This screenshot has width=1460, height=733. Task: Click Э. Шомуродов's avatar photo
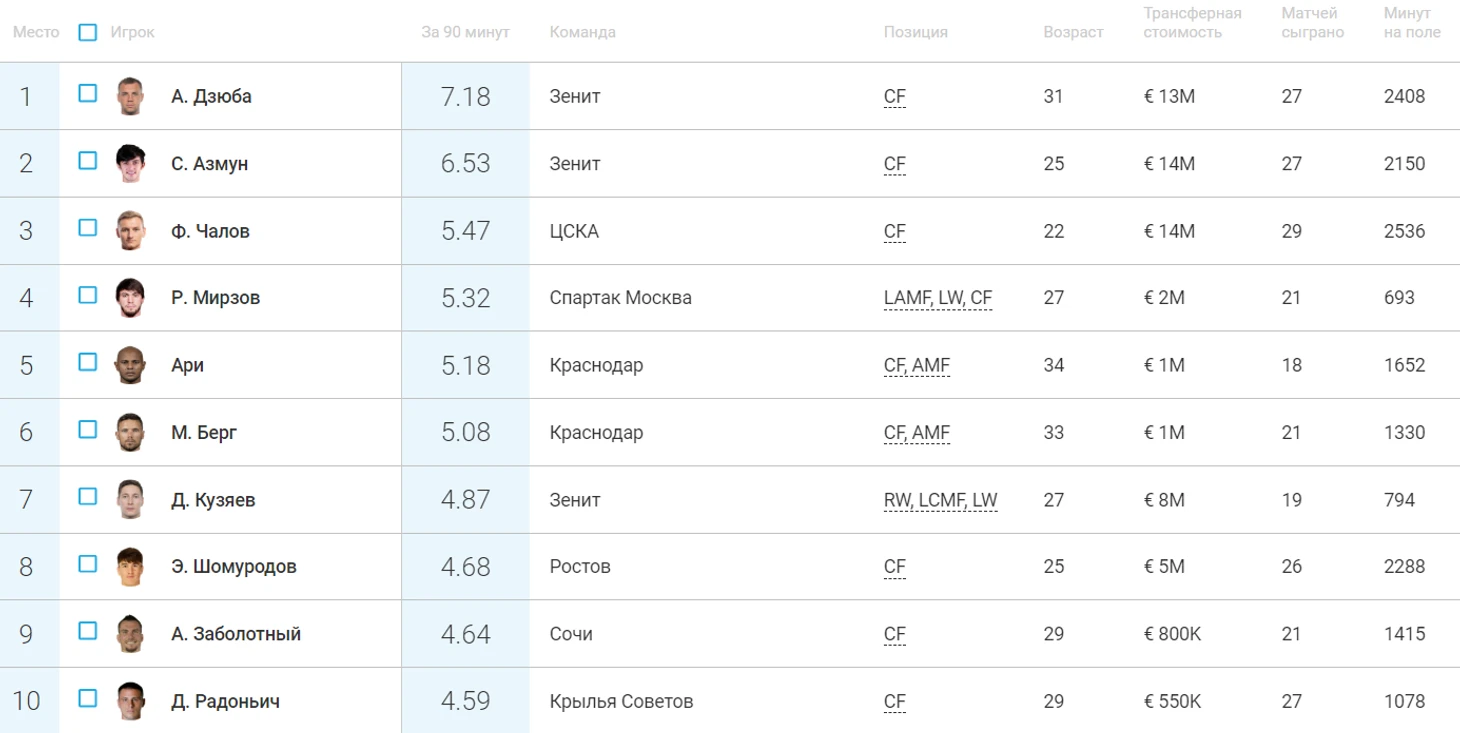point(130,567)
